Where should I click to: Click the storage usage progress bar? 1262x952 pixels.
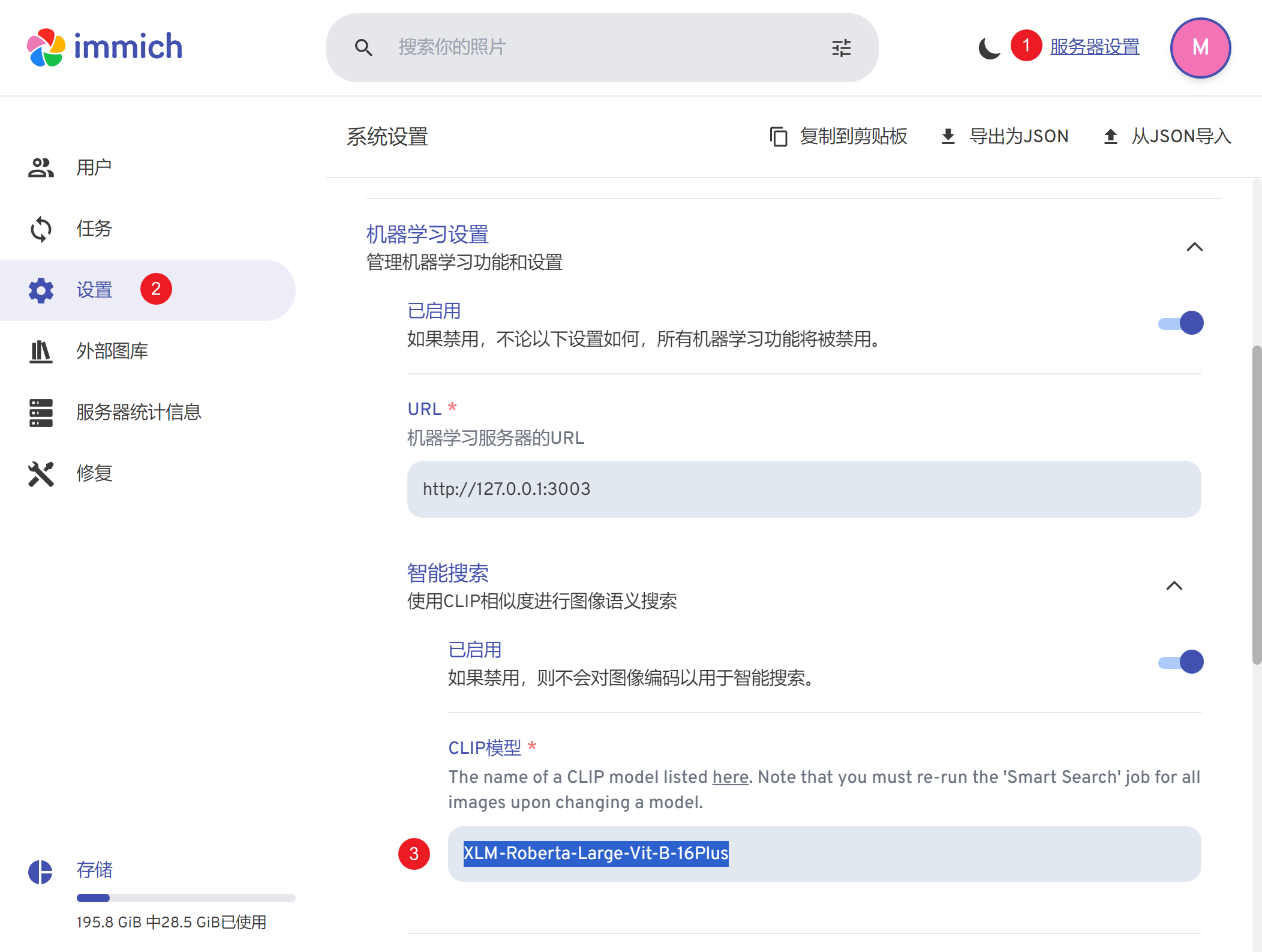(x=186, y=898)
